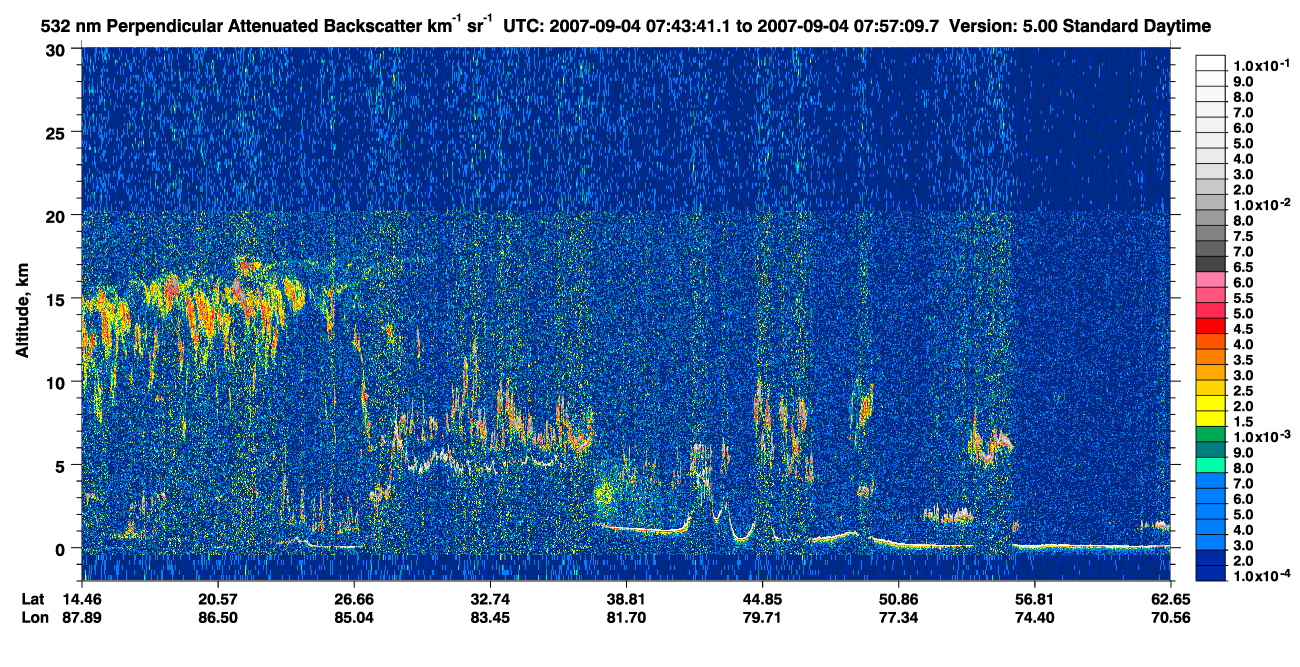The width and height of the screenshot is (1300, 667).
Task: Click the colorbar label 7.5
Action: click(x=1244, y=236)
